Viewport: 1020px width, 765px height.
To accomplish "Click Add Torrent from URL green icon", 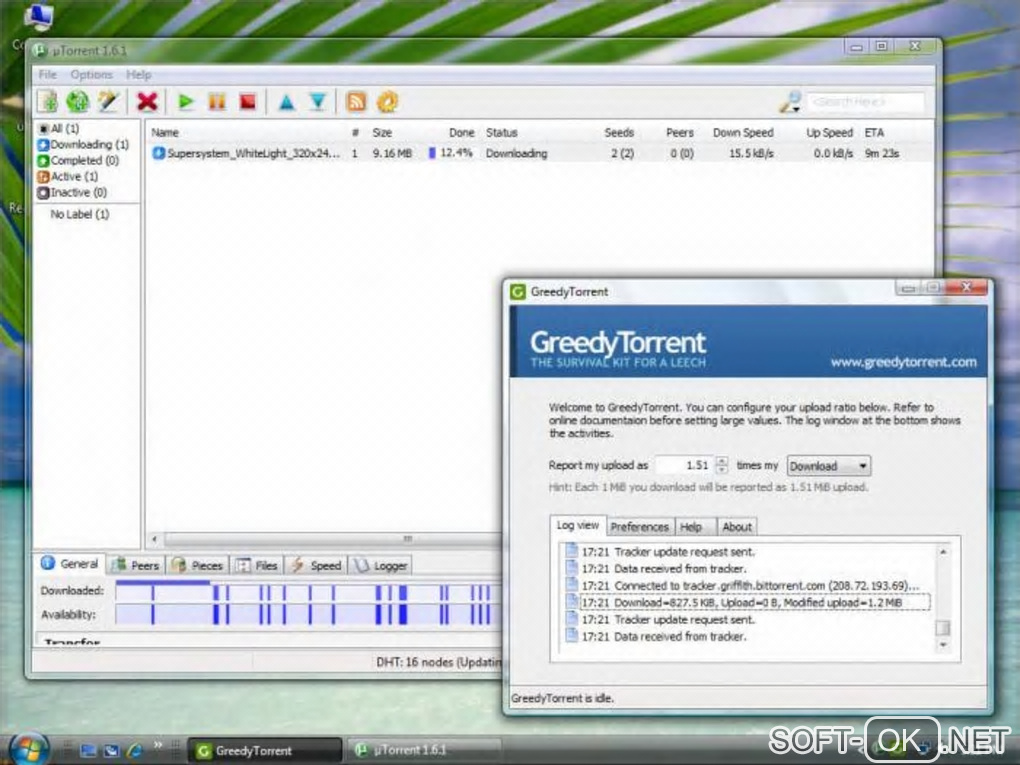I will pyautogui.click(x=77, y=101).
